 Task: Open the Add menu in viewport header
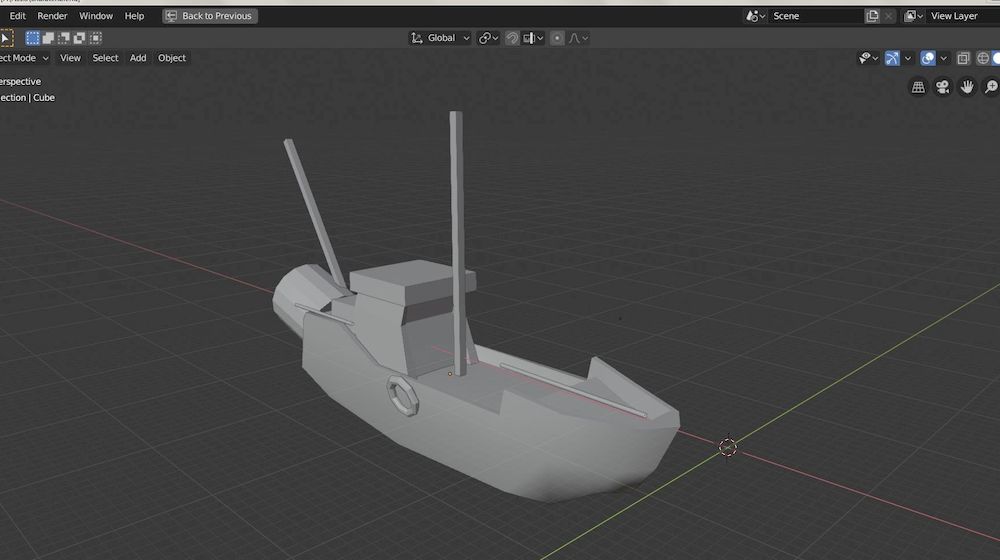click(138, 58)
